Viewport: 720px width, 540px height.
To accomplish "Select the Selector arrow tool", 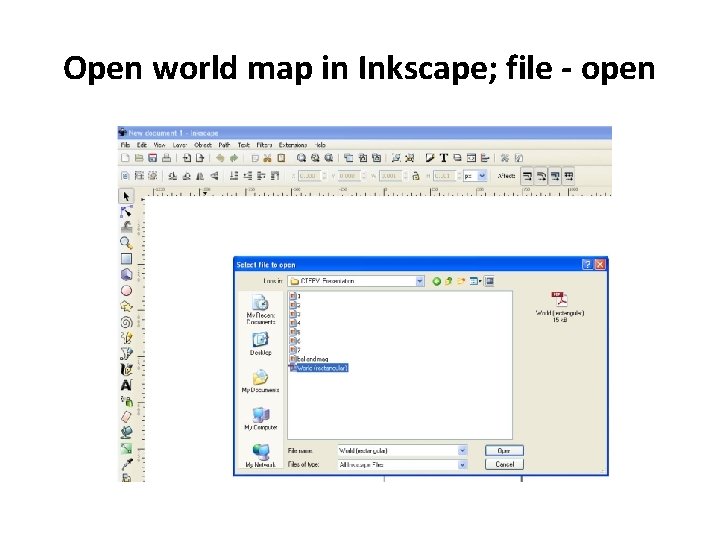I will (x=126, y=196).
